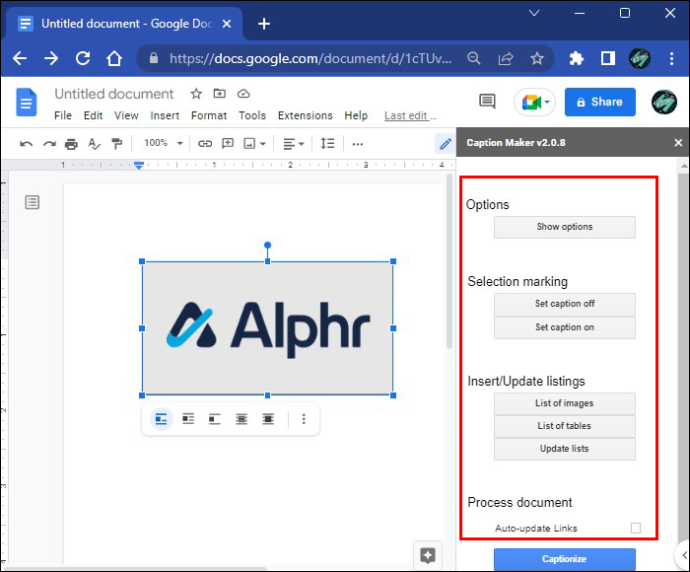The image size is (690, 572).
Task: Move document with folder icon
Action: coord(220,93)
